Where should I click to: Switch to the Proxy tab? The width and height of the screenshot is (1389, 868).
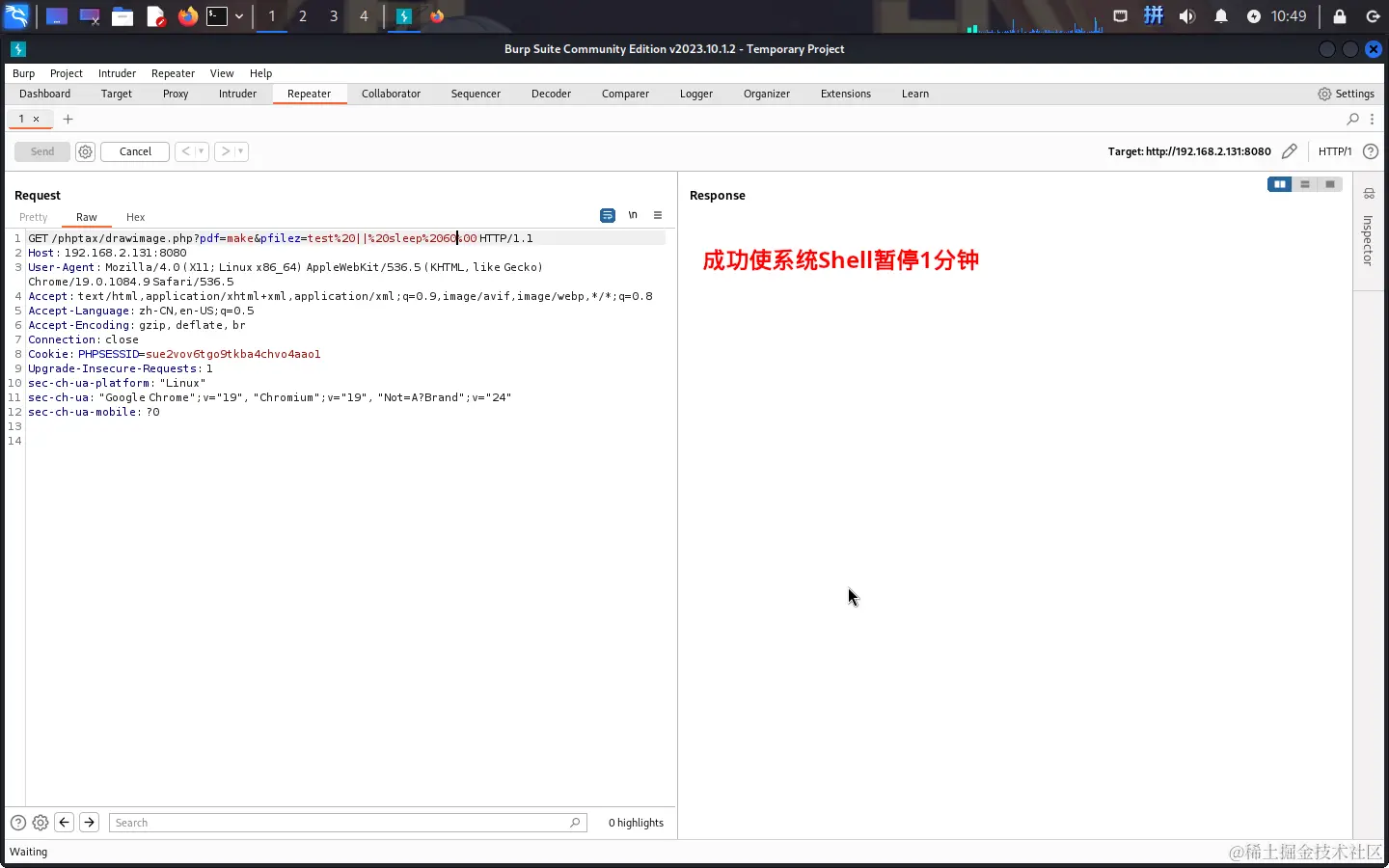176,94
